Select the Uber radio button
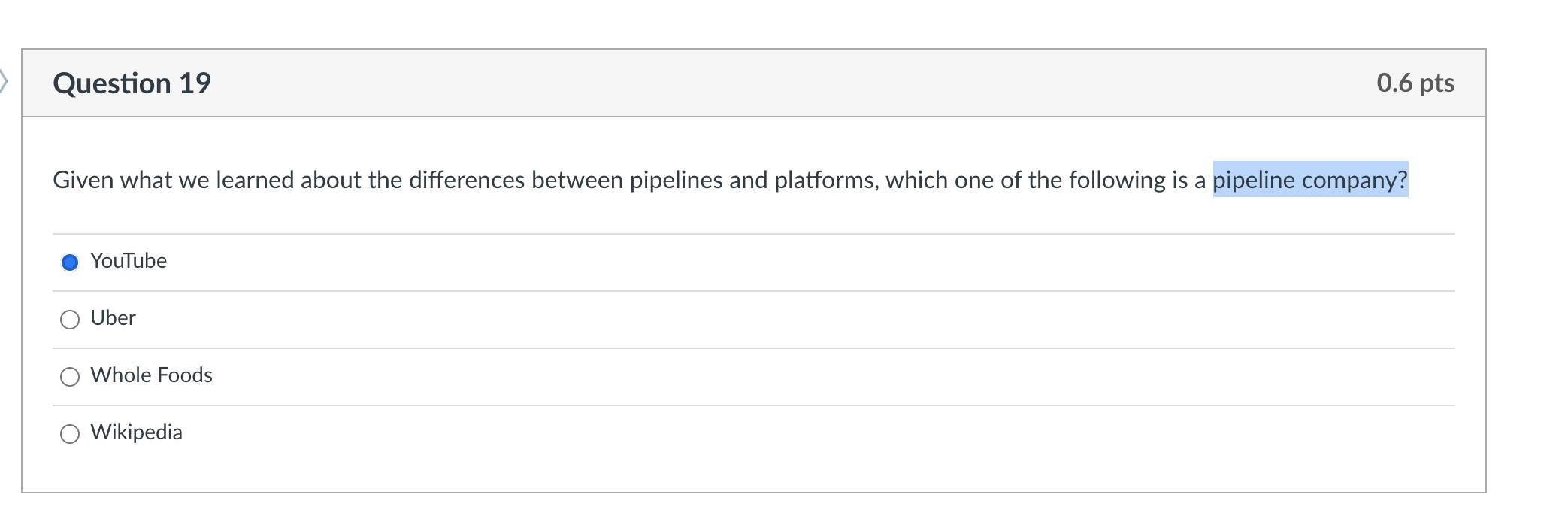This screenshot has width=1568, height=519. coord(70,319)
